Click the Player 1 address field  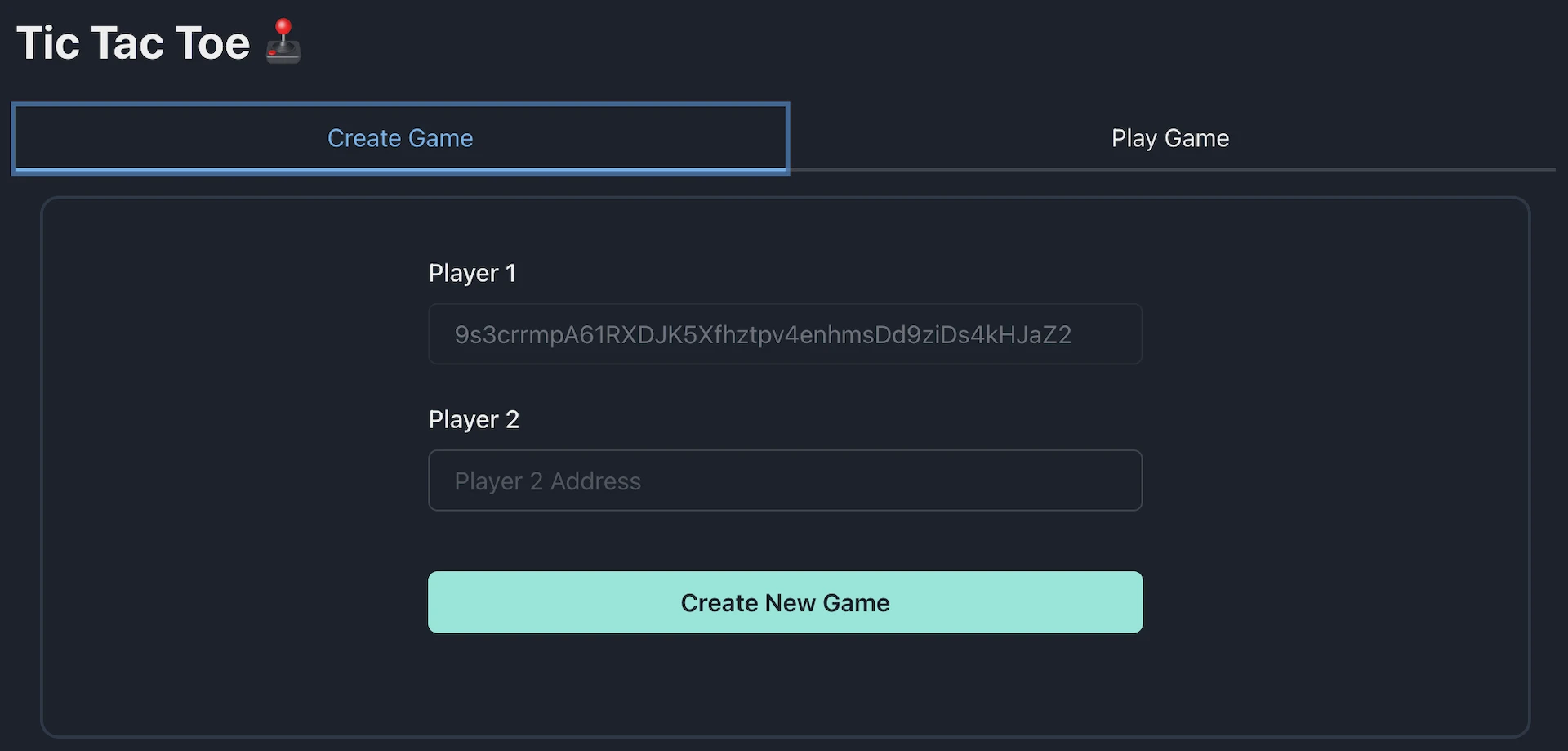tap(785, 334)
